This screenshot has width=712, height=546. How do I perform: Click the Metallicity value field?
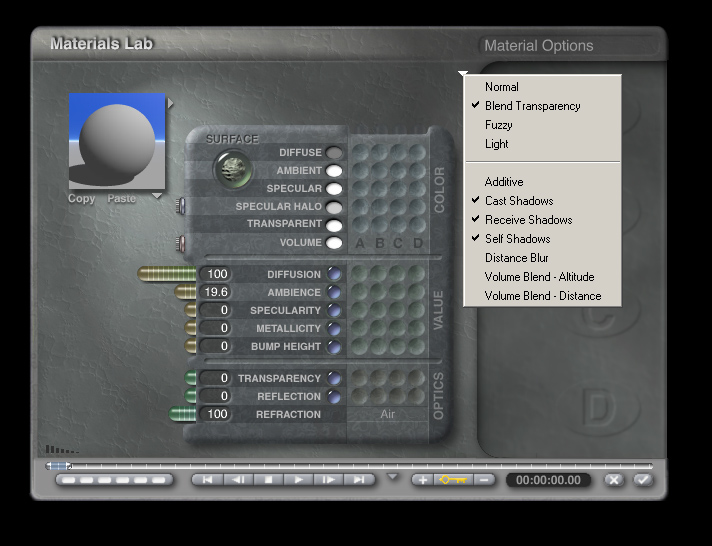coord(216,328)
